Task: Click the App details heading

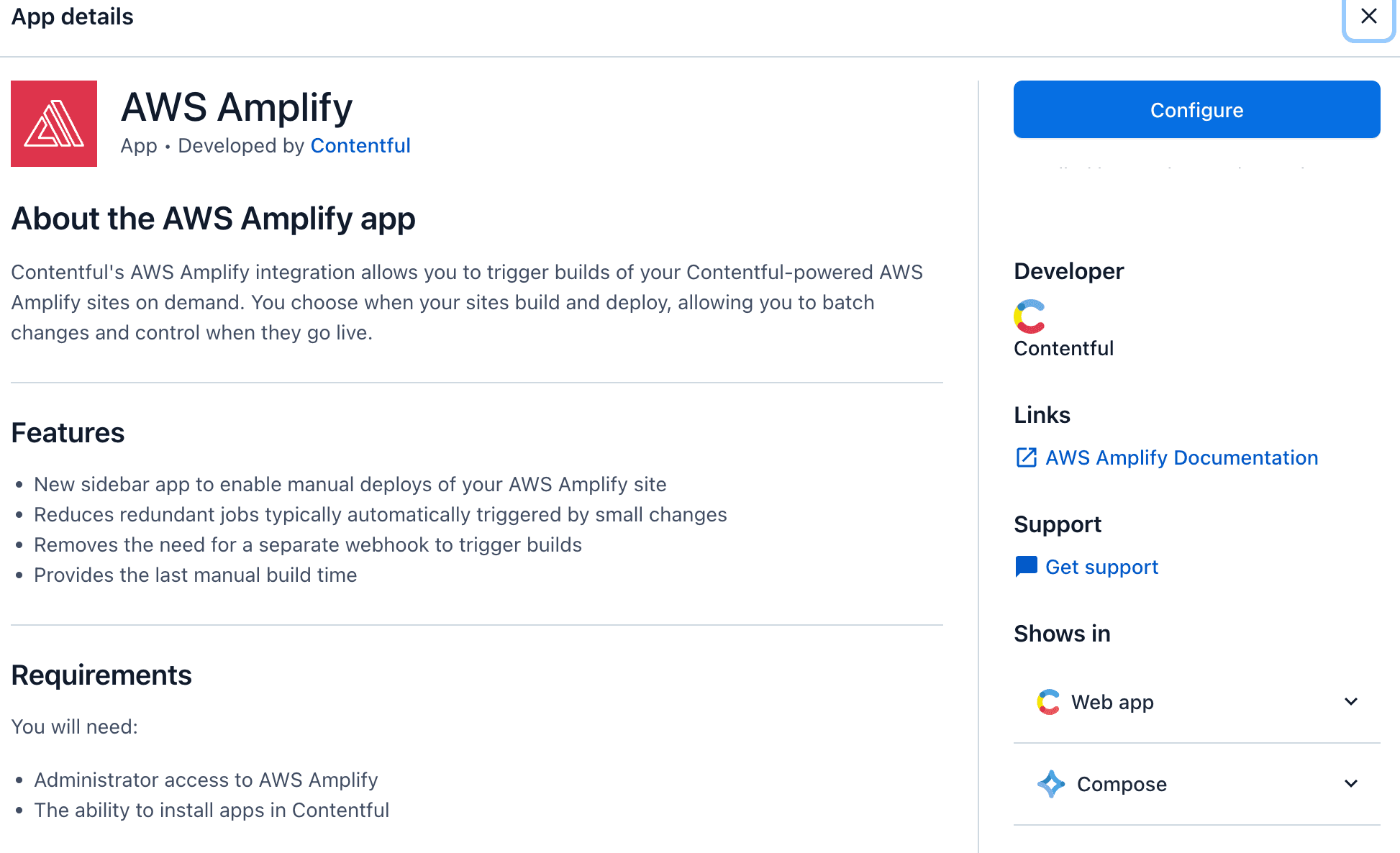Action: tap(72, 17)
